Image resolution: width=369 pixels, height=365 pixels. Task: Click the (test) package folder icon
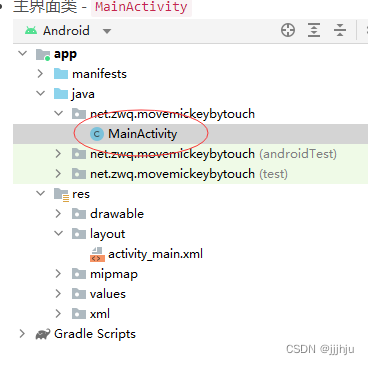(79, 174)
